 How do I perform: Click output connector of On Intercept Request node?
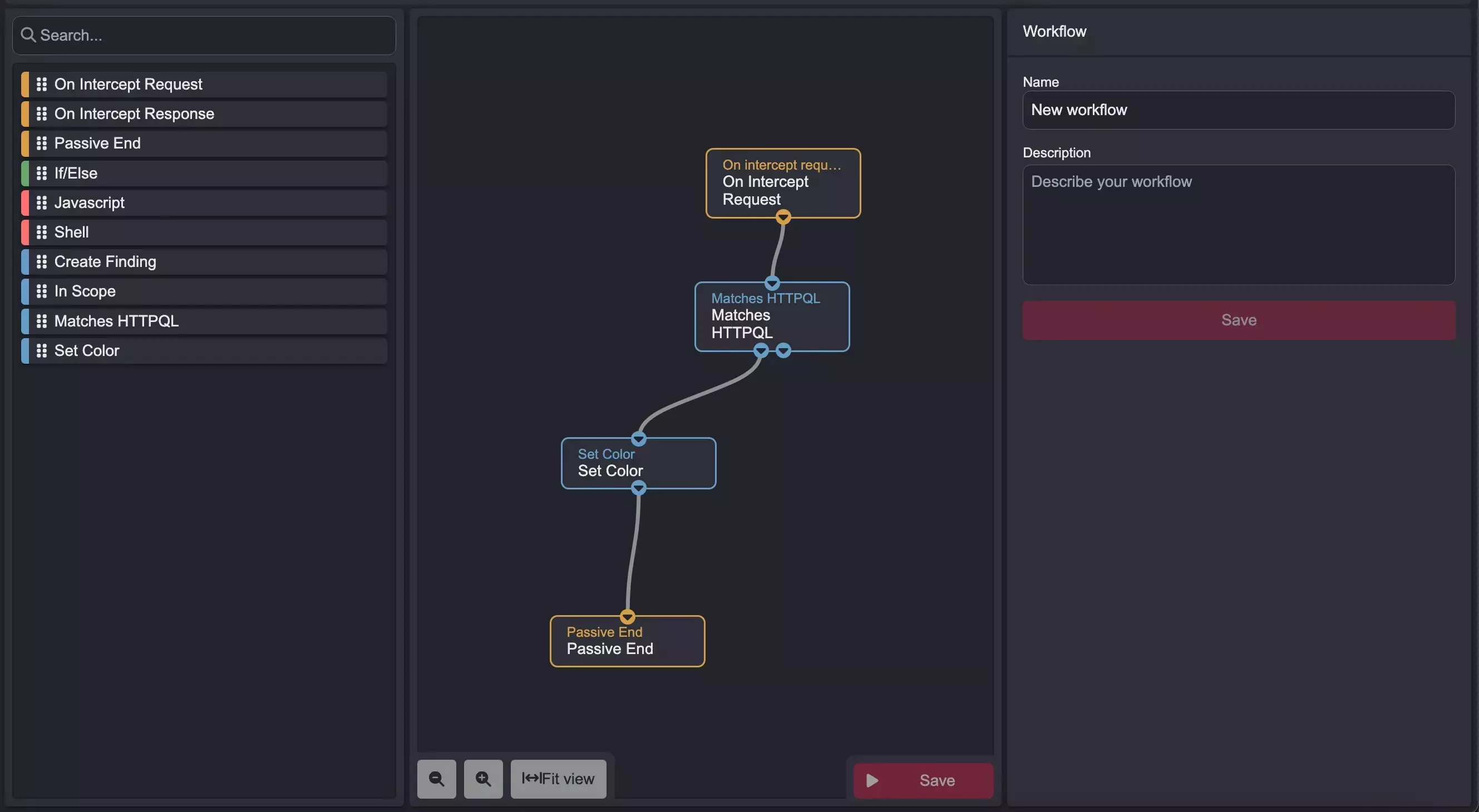(x=783, y=217)
